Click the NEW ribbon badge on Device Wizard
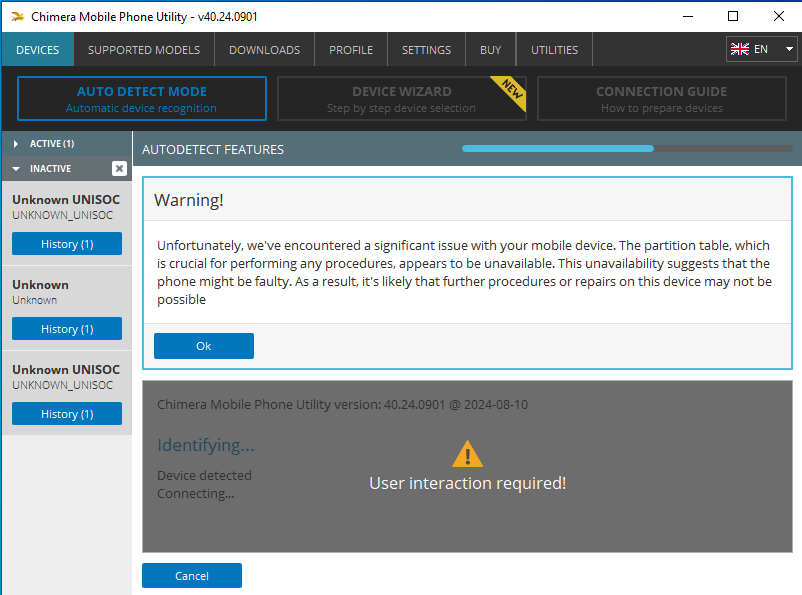This screenshot has height=595, width=802. pos(510,91)
